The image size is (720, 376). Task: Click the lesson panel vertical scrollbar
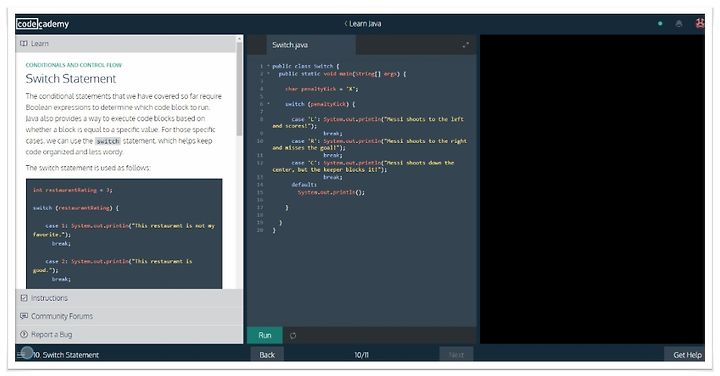click(x=239, y=90)
